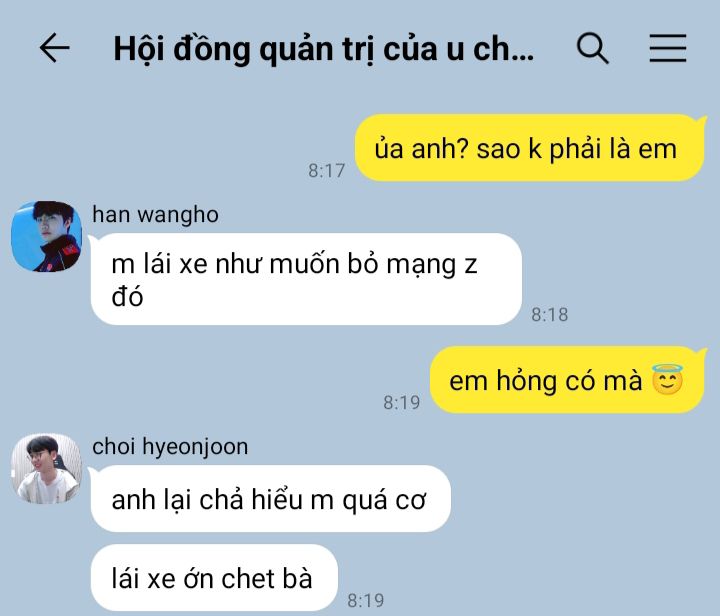
Task: Tap the sender name choi hyeonjoon
Action: click(x=170, y=447)
